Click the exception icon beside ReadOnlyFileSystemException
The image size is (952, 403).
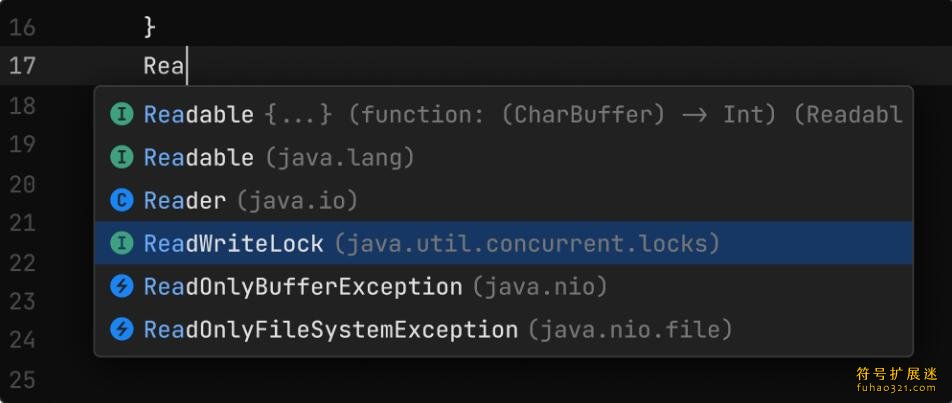coord(121,330)
